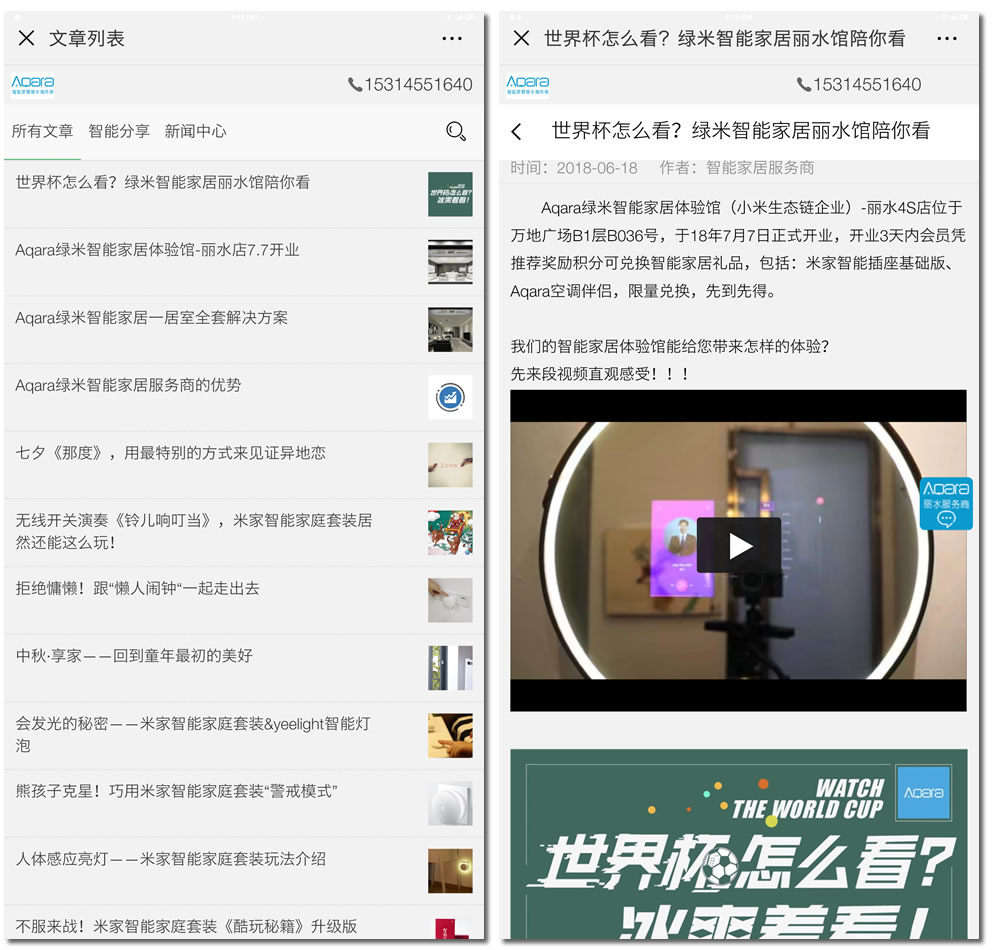Go back using the left chevron arrow
Viewport: 1000px width, 950px height.
pos(517,131)
